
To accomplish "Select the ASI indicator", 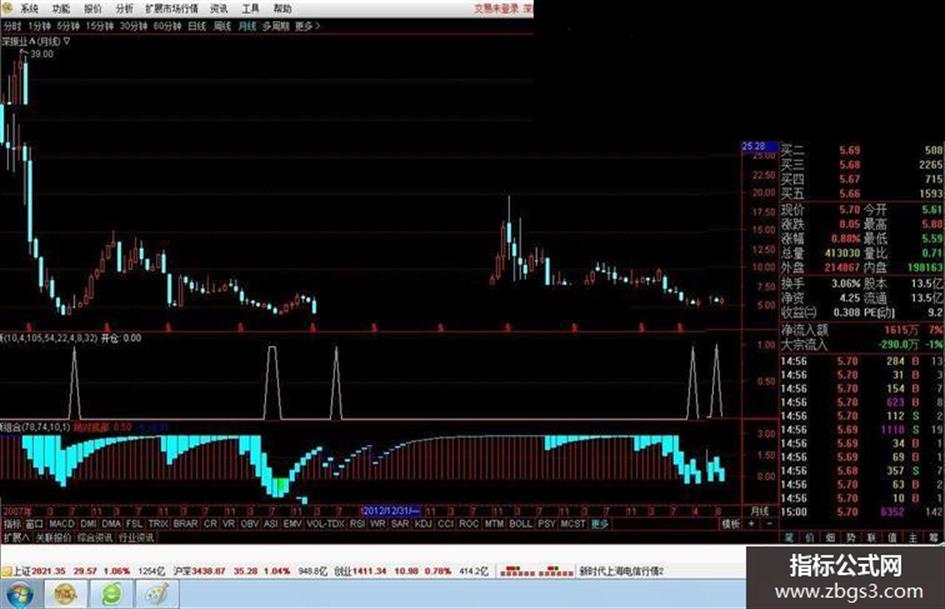I will point(271,524).
